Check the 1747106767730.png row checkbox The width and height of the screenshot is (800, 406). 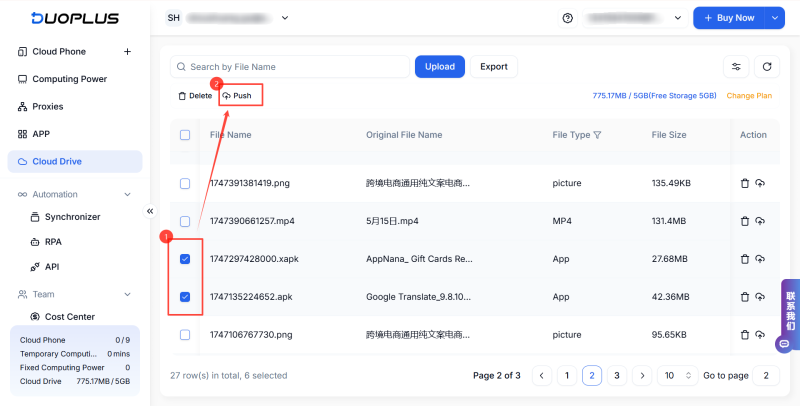tap(185, 335)
